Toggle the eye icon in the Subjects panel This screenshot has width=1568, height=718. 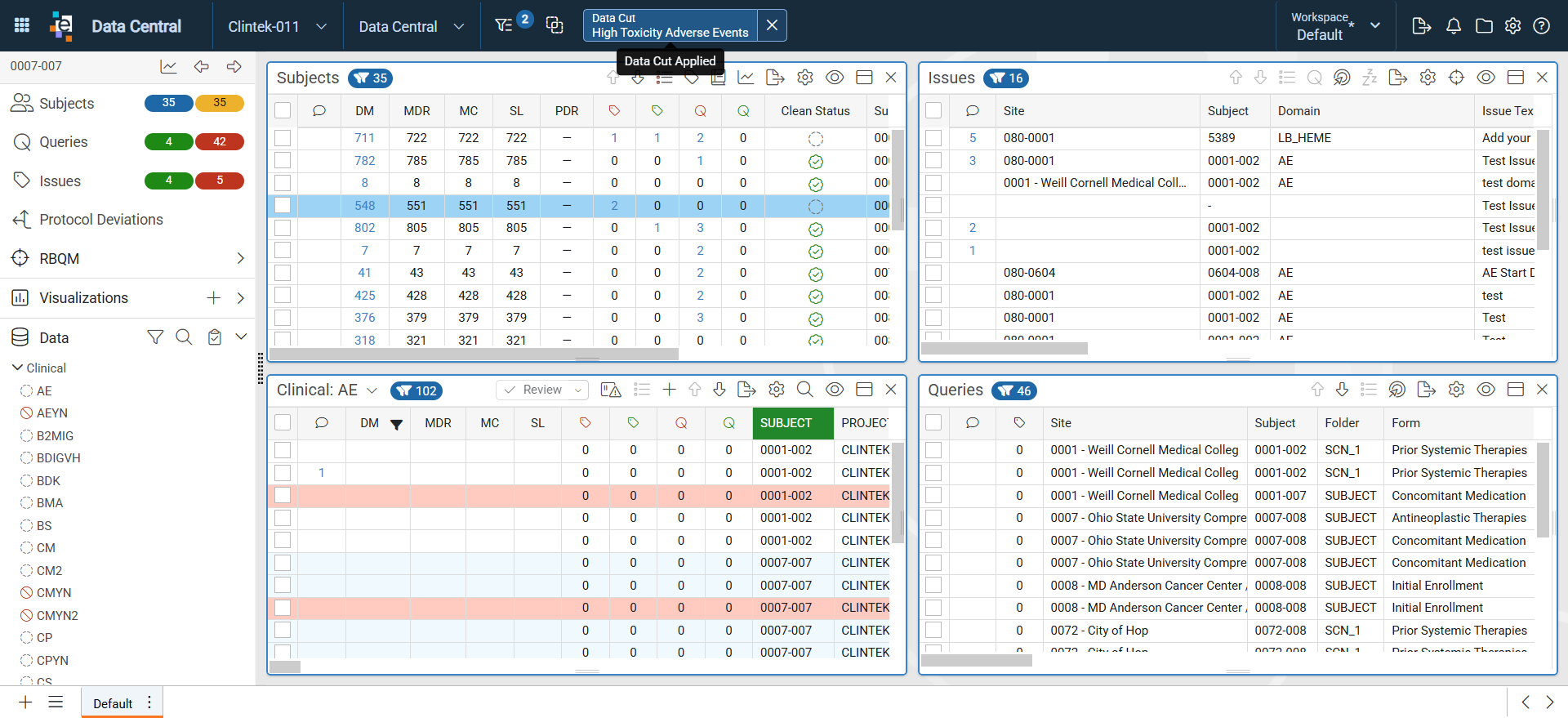click(x=835, y=78)
